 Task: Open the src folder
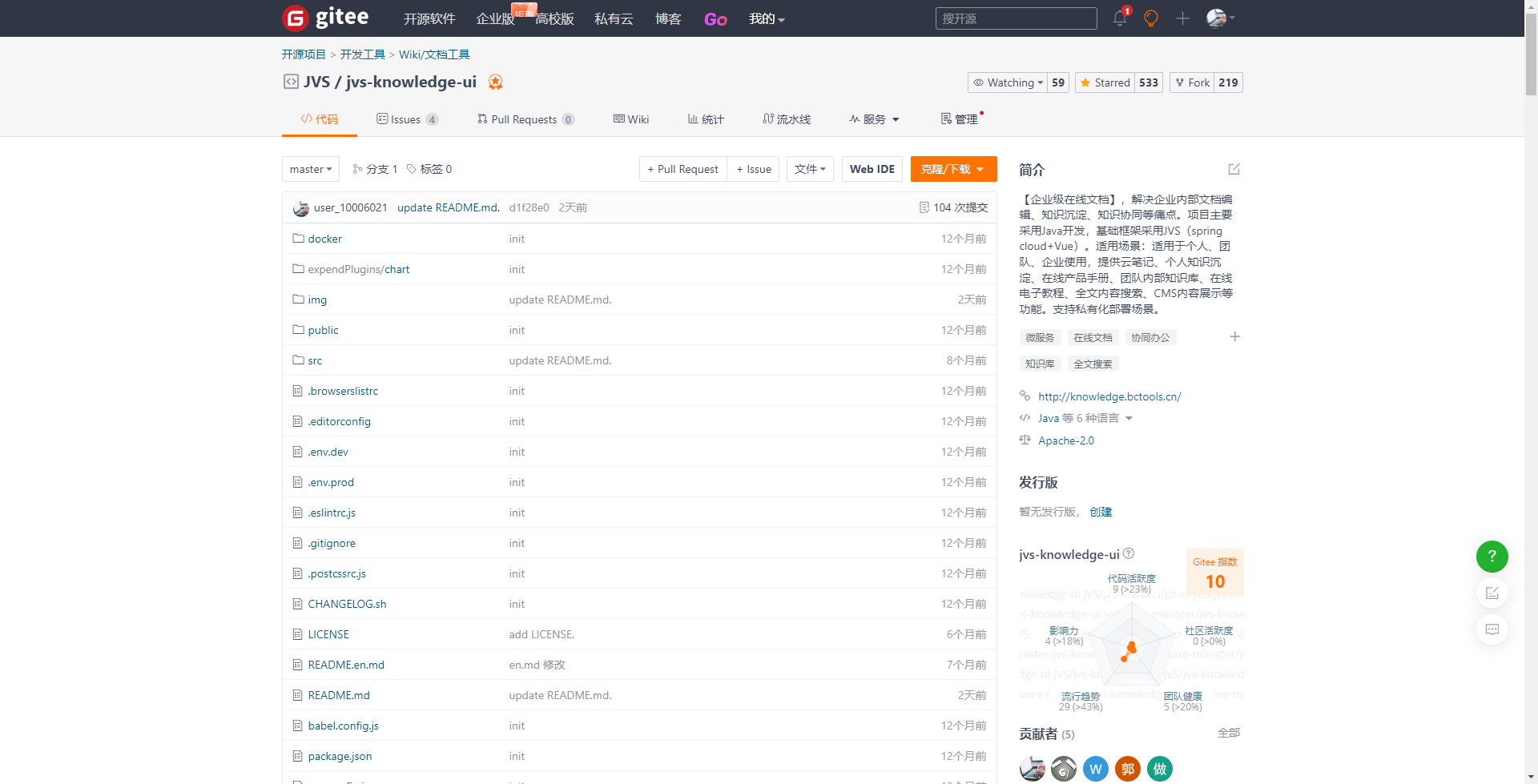click(315, 360)
